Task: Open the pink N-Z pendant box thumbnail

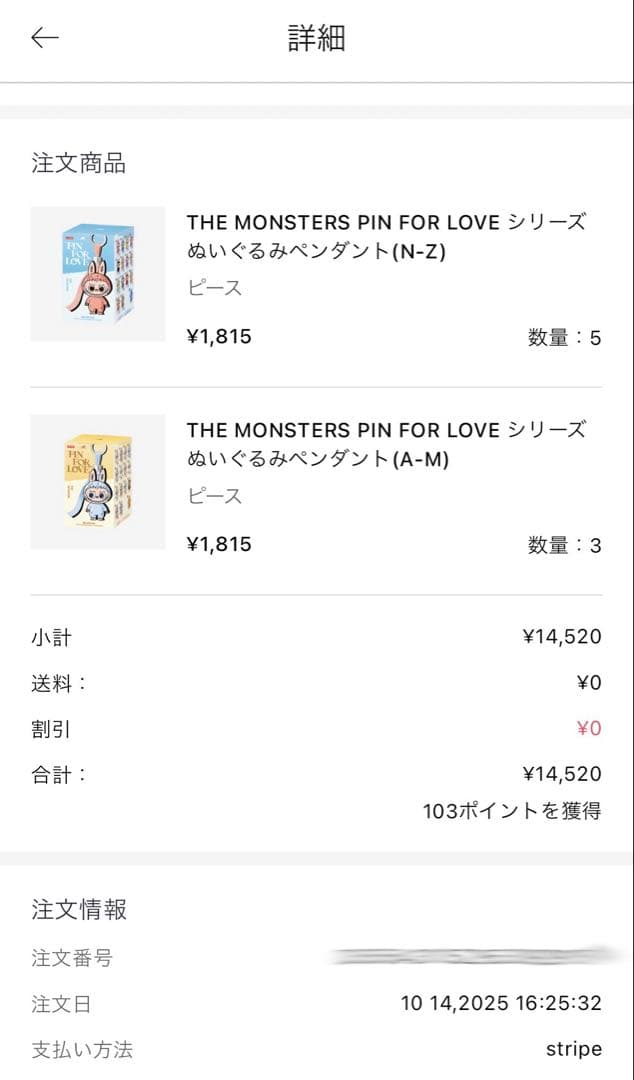Action: coord(97,274)
